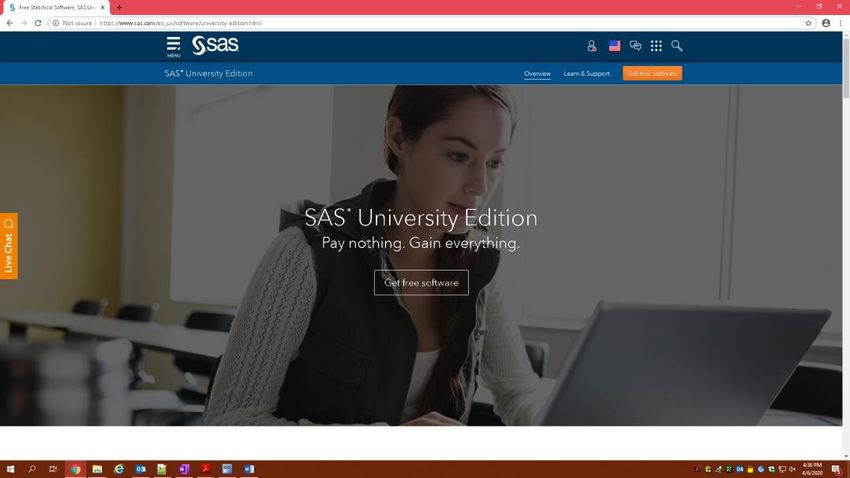Screen dimensions: 850x478
Task: Bookmark this page with the star
Action: pyautogui.click(x=808, y=23)
